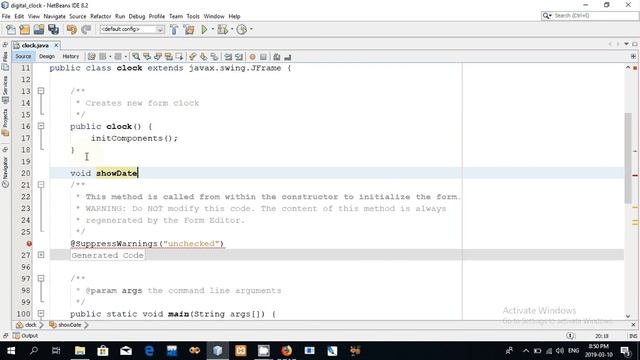The width and height of the screenshot is (640, 360).
Task: Select the clock.java editor tab
Action: point(35,45)
